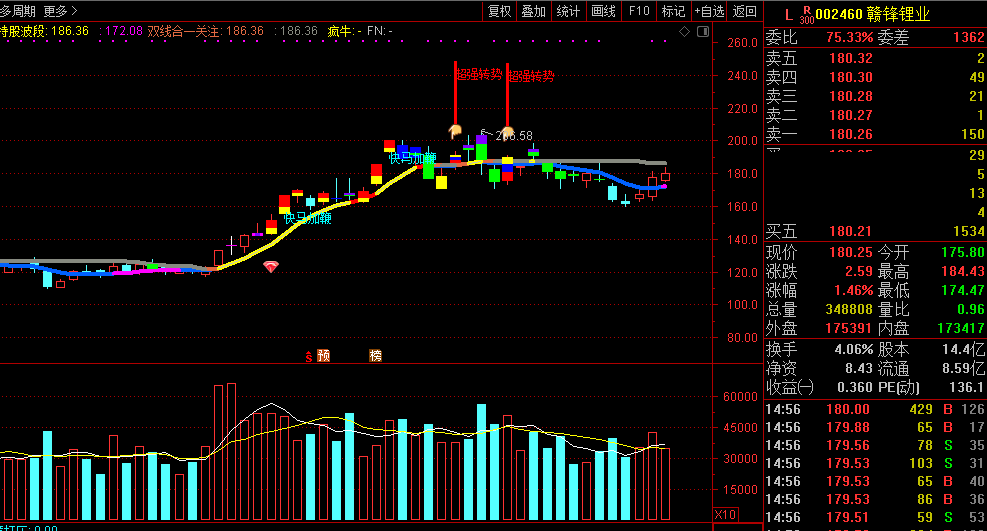This screenshot has width=987, height=531.
Task: Click the red dollar sign marker
Action: pyautogui.click(x=308, y=356)
